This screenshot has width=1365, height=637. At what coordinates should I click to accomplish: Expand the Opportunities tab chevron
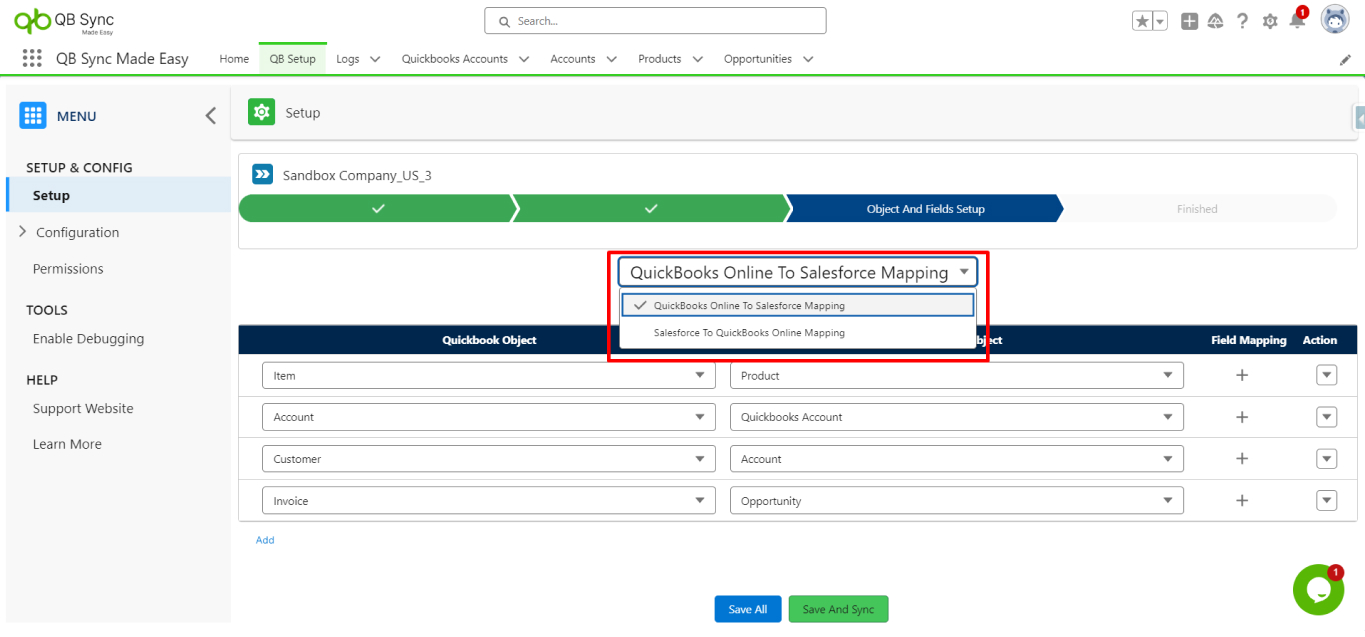pos(808,59)
